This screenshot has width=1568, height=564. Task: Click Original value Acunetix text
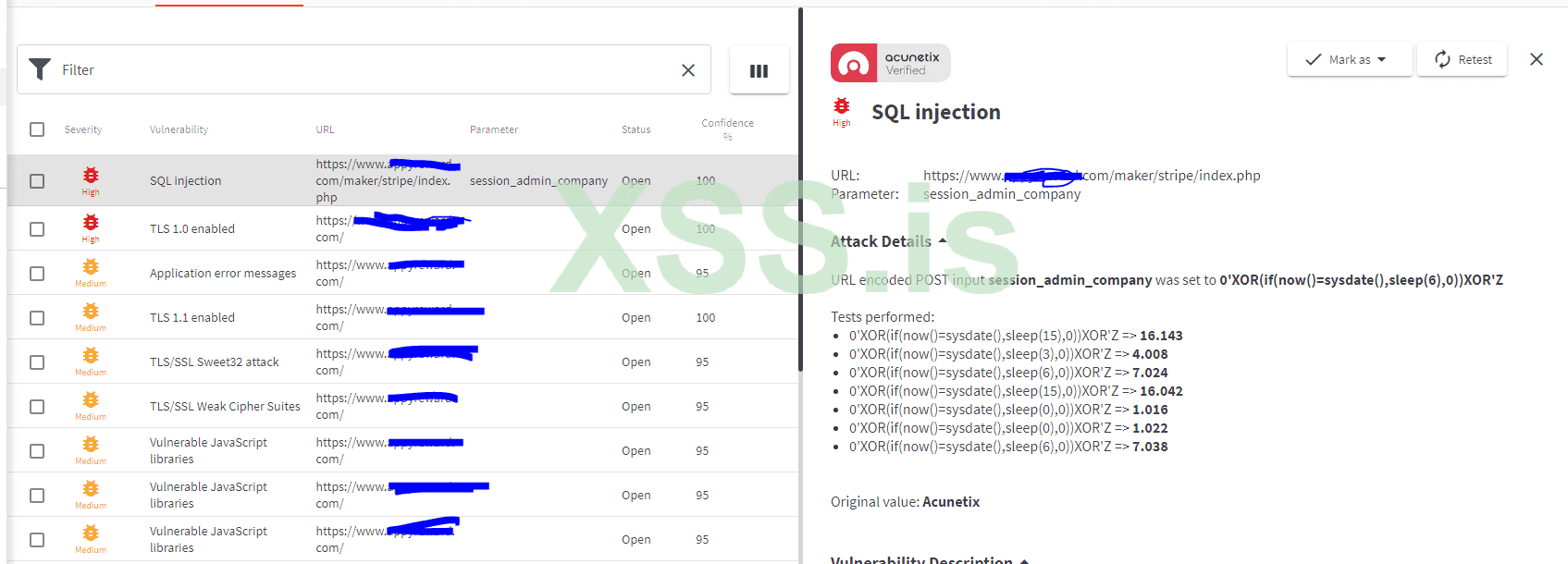point(905,501)
